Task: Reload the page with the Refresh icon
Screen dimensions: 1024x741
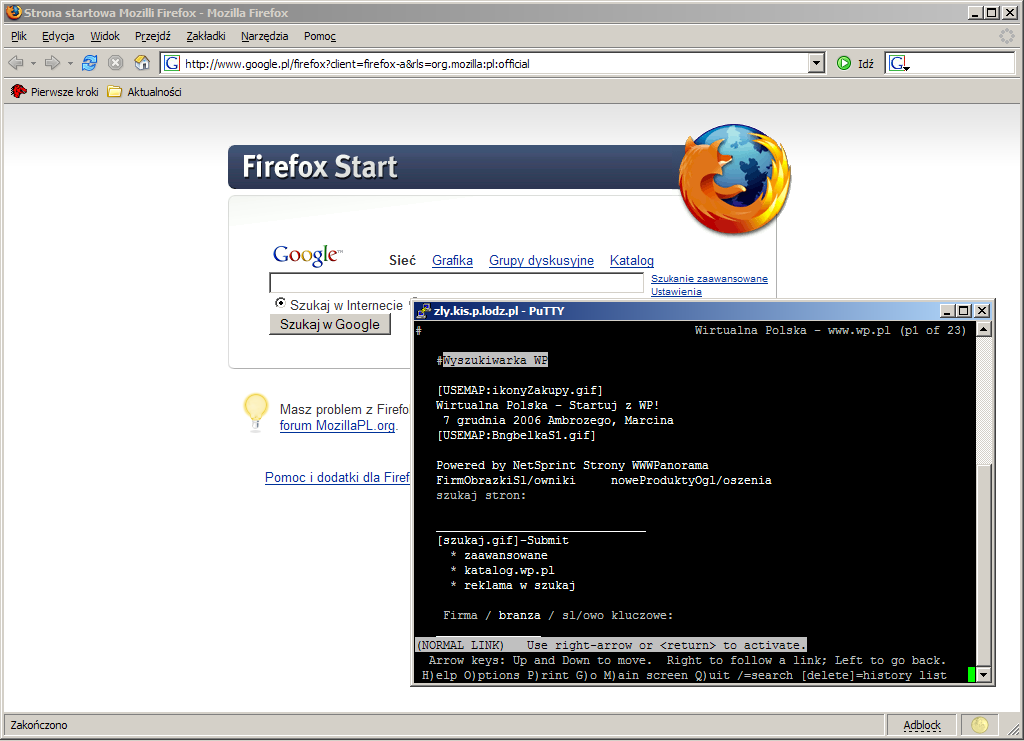Action: pos(89,63)
